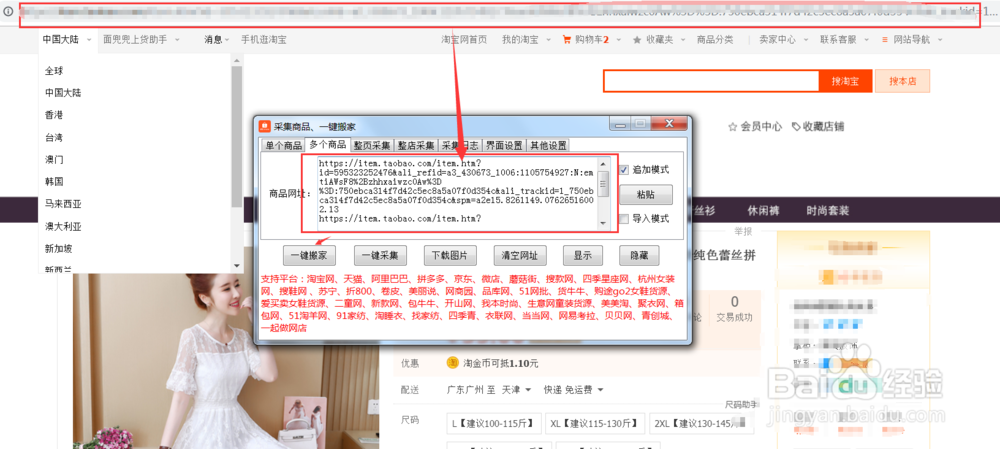Select 新加坡 in the region list

[x=59, y=249]
